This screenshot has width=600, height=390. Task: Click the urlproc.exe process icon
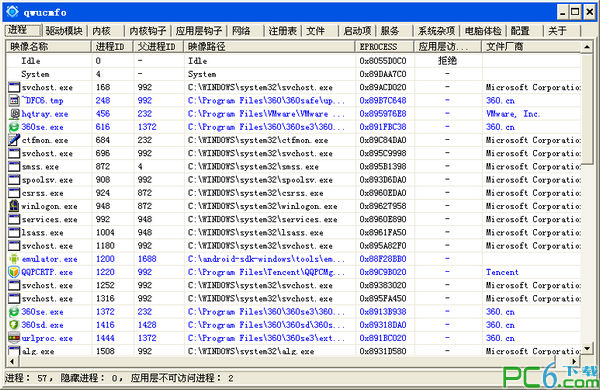(14, 338)
